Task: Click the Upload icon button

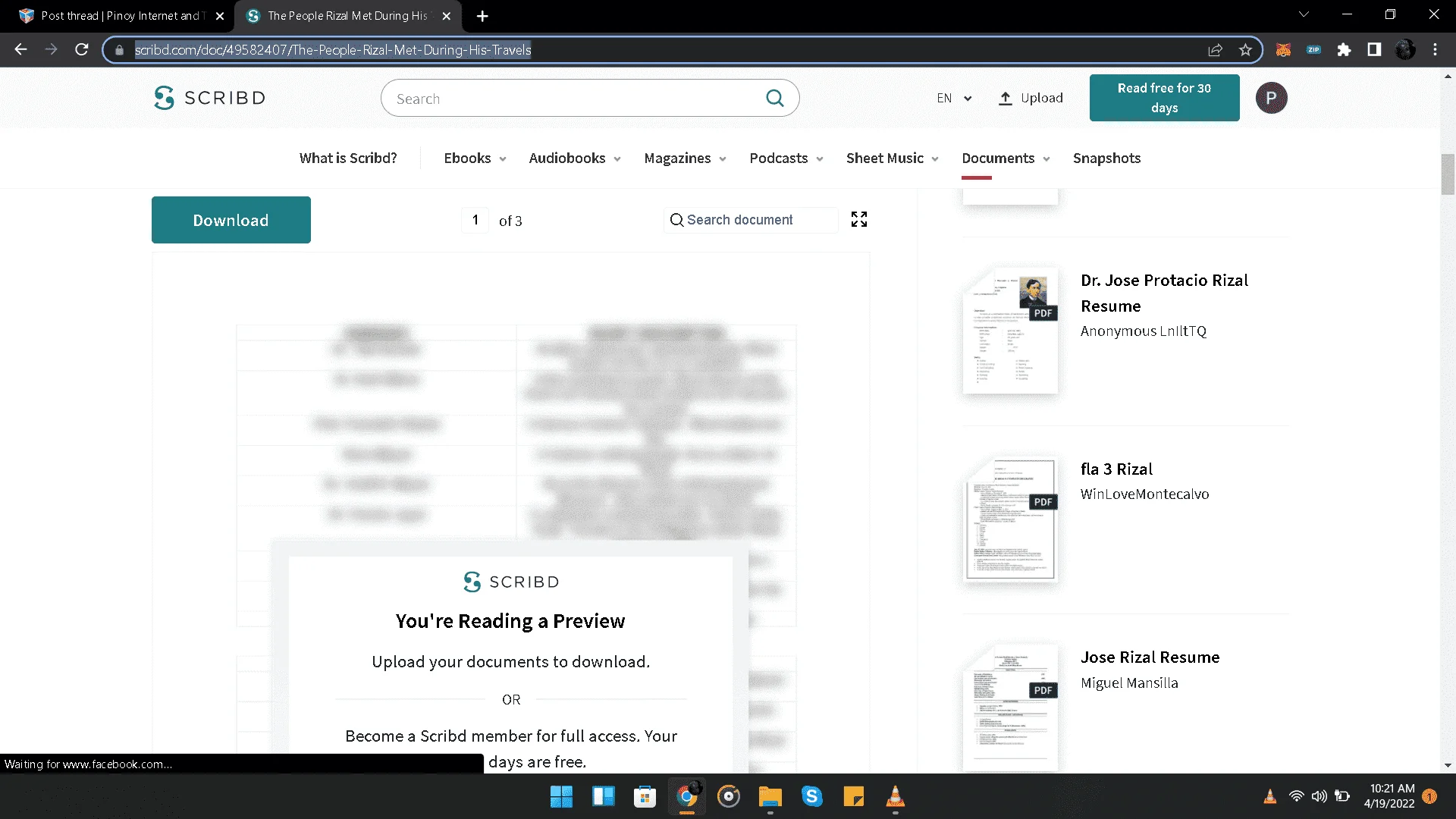Action: point(1031,98)
